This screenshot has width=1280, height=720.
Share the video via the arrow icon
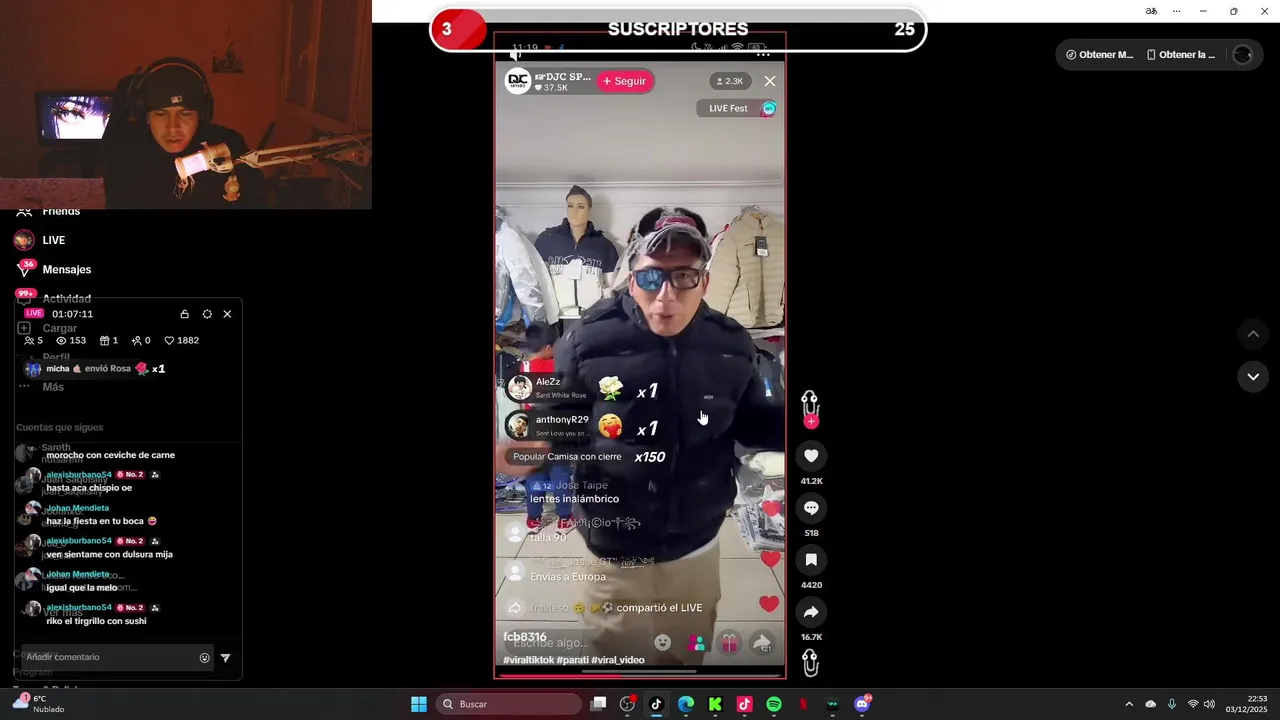coord(811,612)
